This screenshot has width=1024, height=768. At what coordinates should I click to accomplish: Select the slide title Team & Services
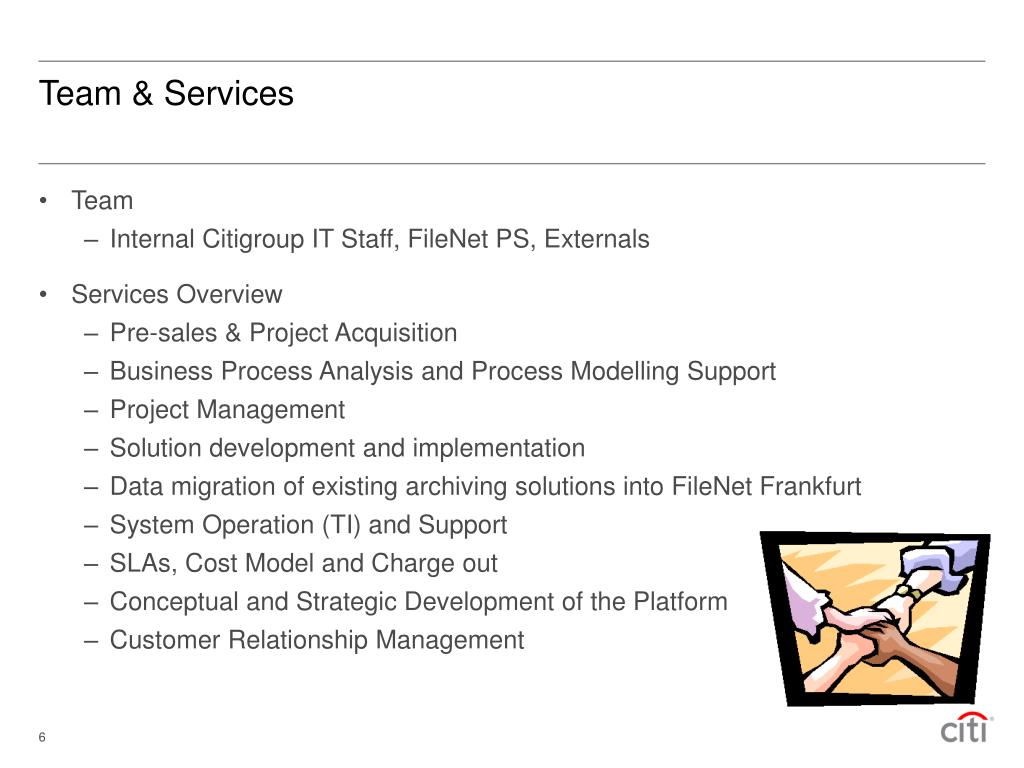pyautogui.click(x=167, y=93)
